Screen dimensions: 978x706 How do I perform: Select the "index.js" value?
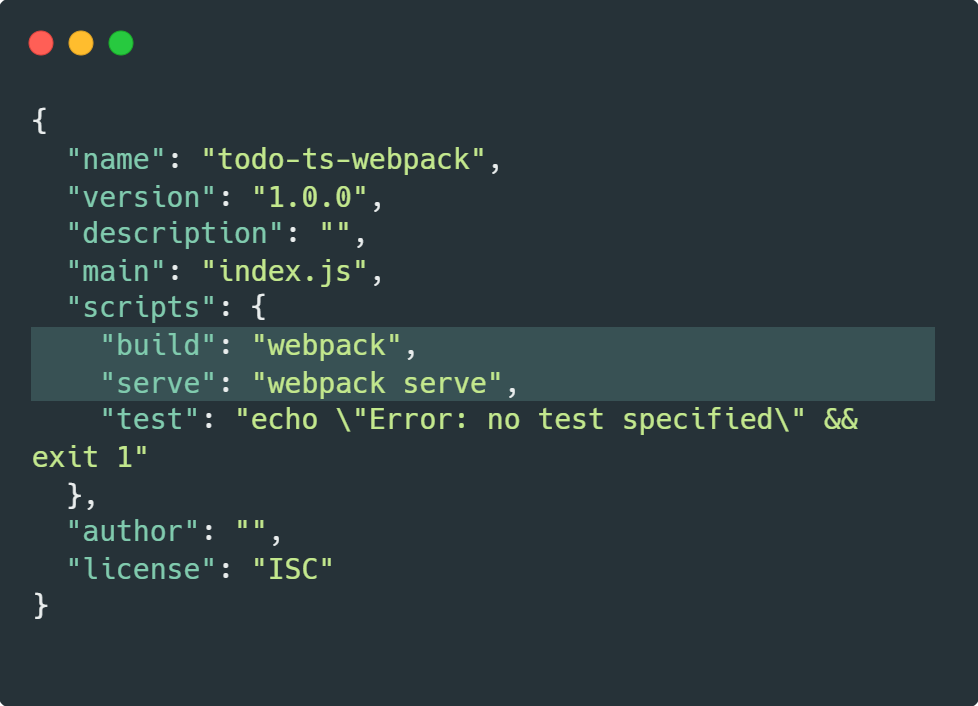pos(285,271)
